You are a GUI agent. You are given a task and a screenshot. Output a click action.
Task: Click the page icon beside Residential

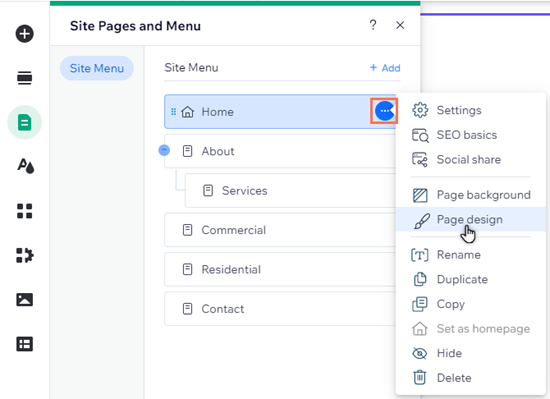[x=188, y=270]
